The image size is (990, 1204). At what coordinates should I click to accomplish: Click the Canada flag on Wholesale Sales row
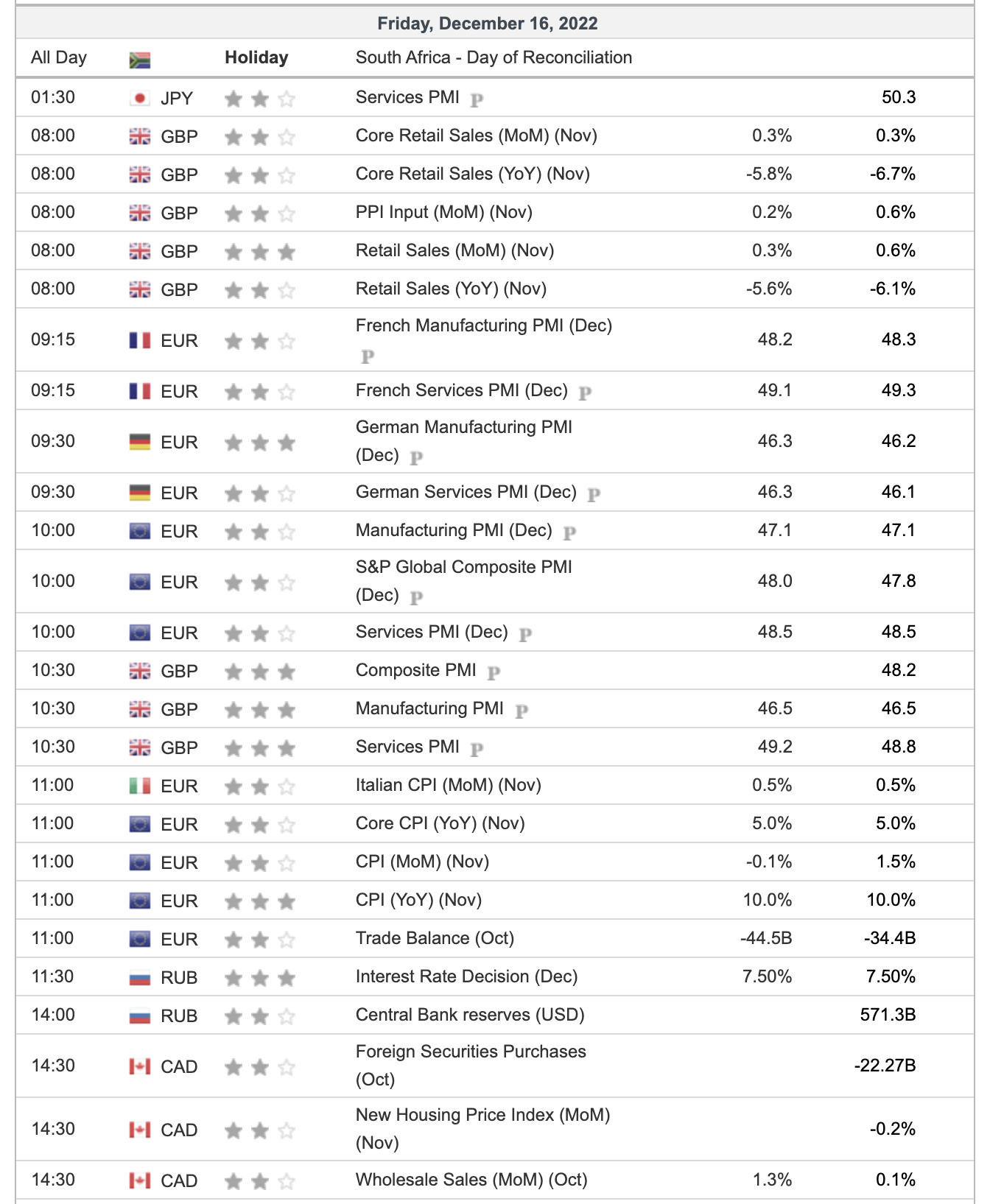pos(139,1180)
